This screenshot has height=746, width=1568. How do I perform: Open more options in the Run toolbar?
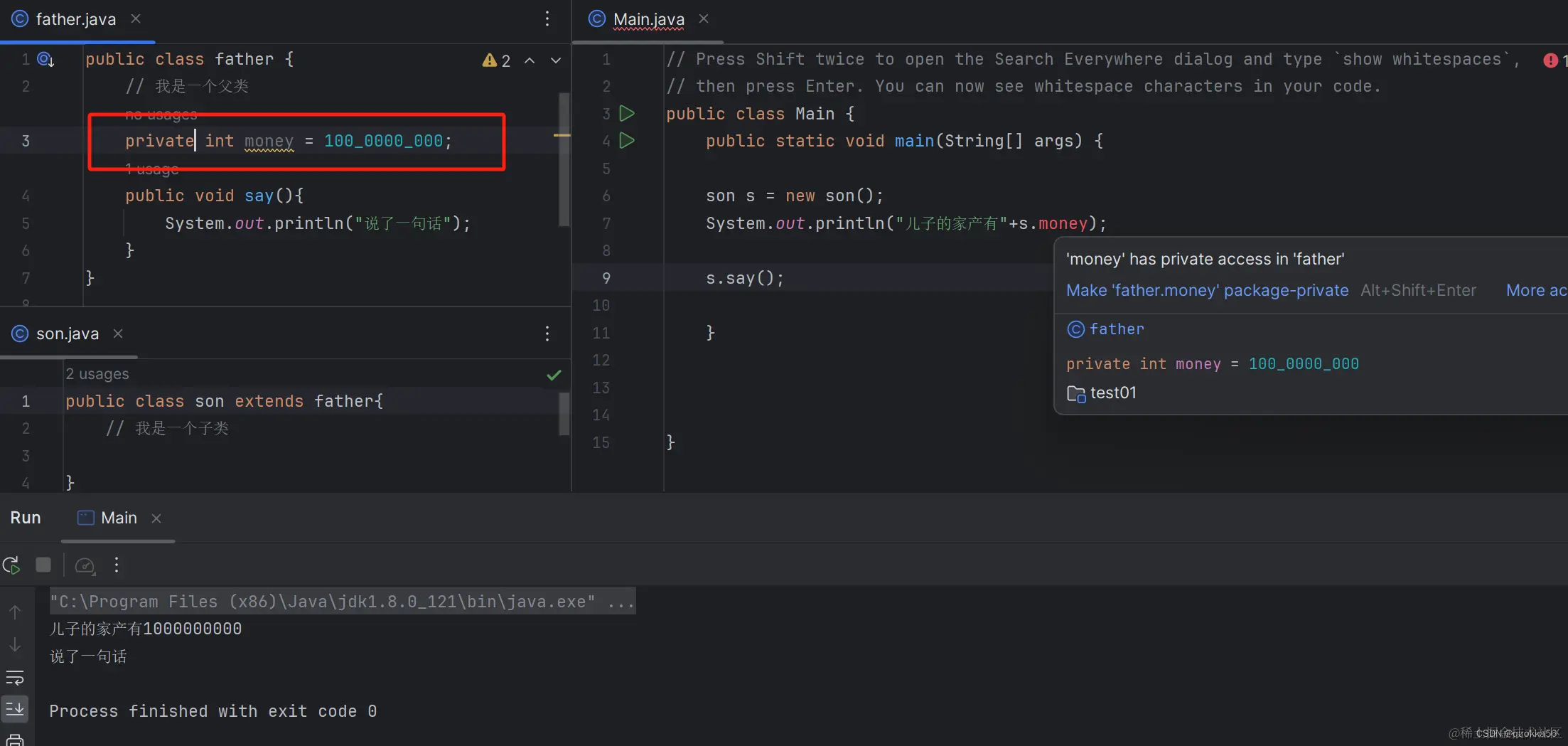(117, 565)
